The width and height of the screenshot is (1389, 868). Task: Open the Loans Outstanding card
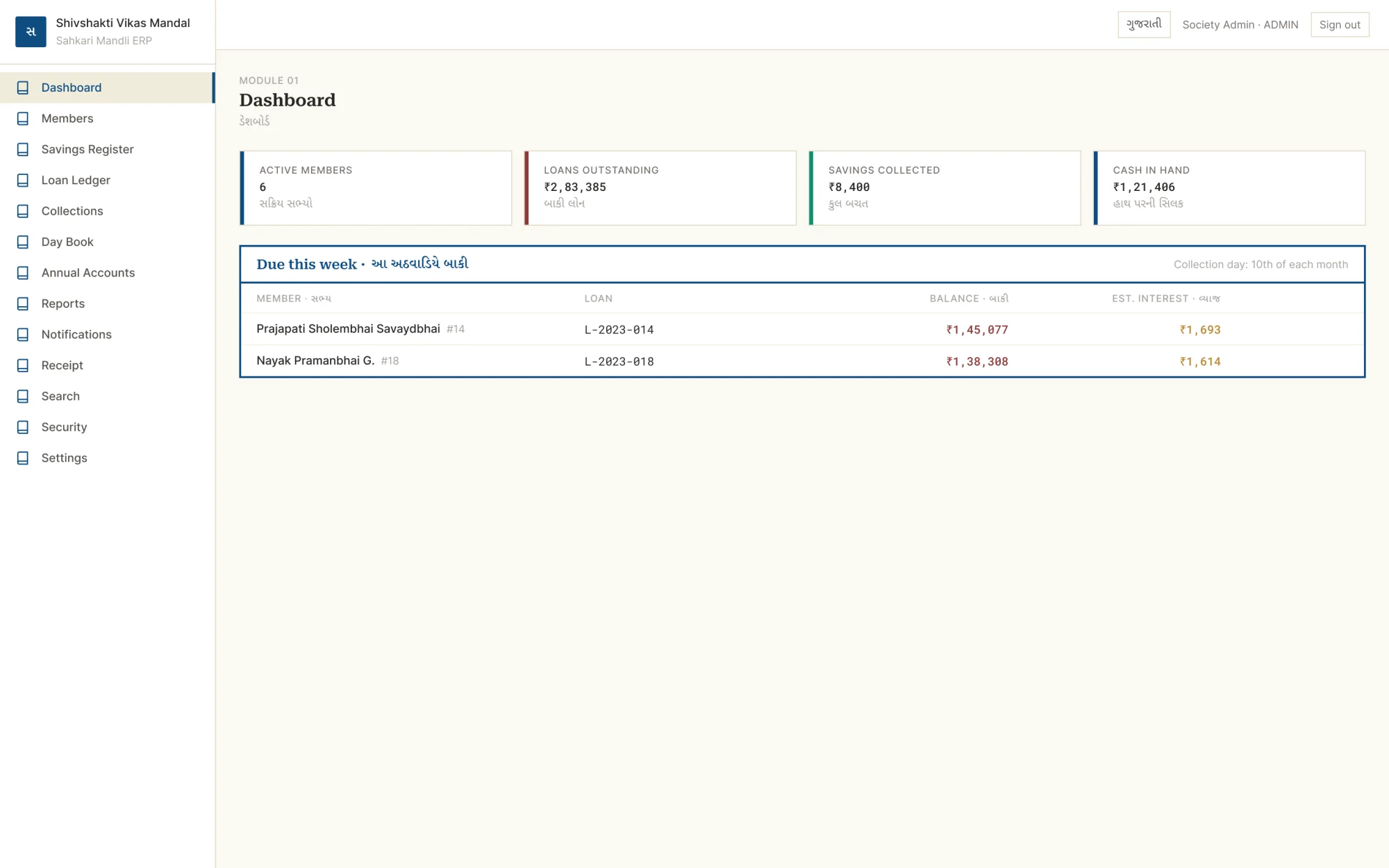pyautogui.click(x=660, y=188)
